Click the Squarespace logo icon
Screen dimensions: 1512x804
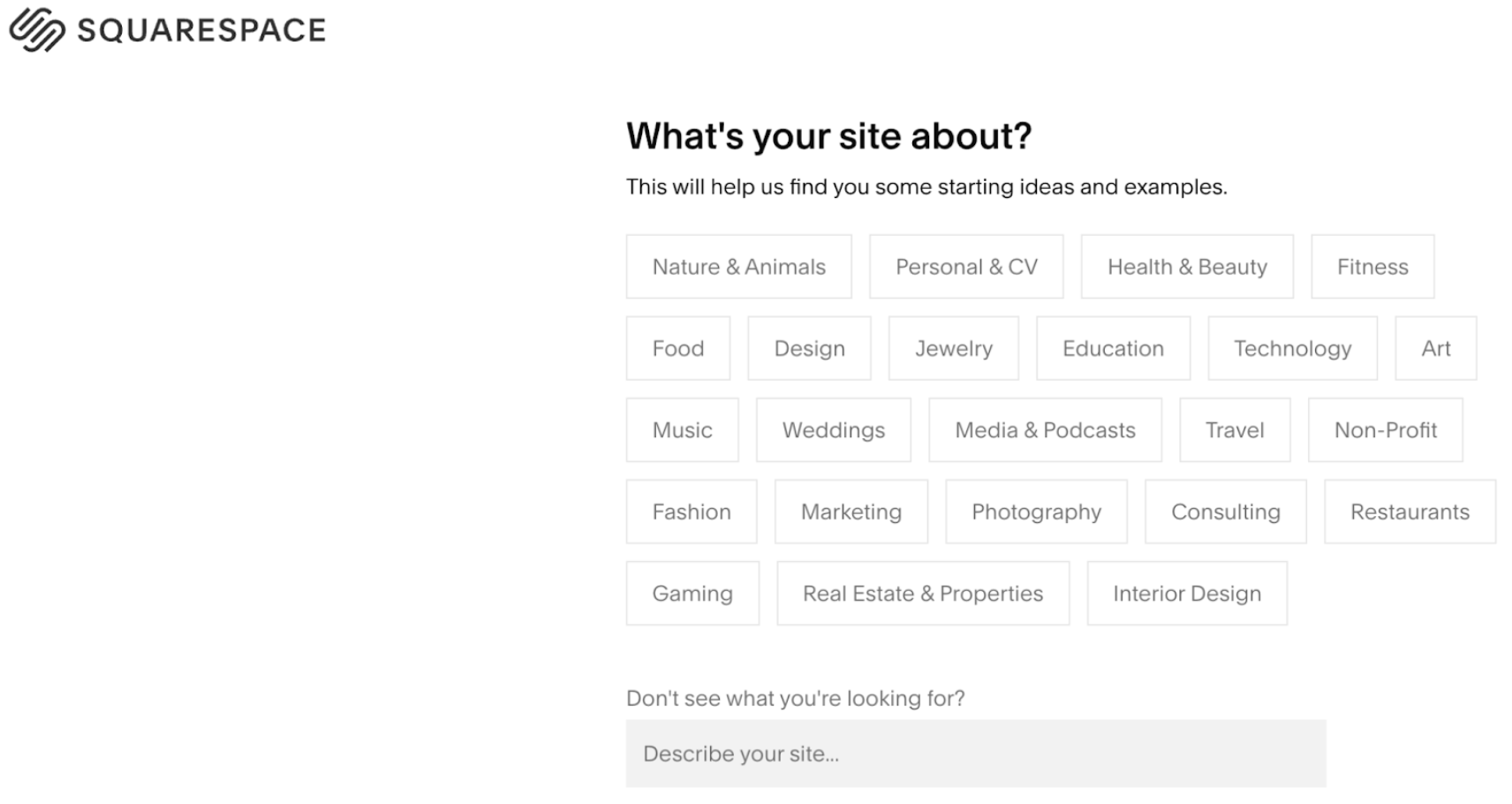(36, 30)
